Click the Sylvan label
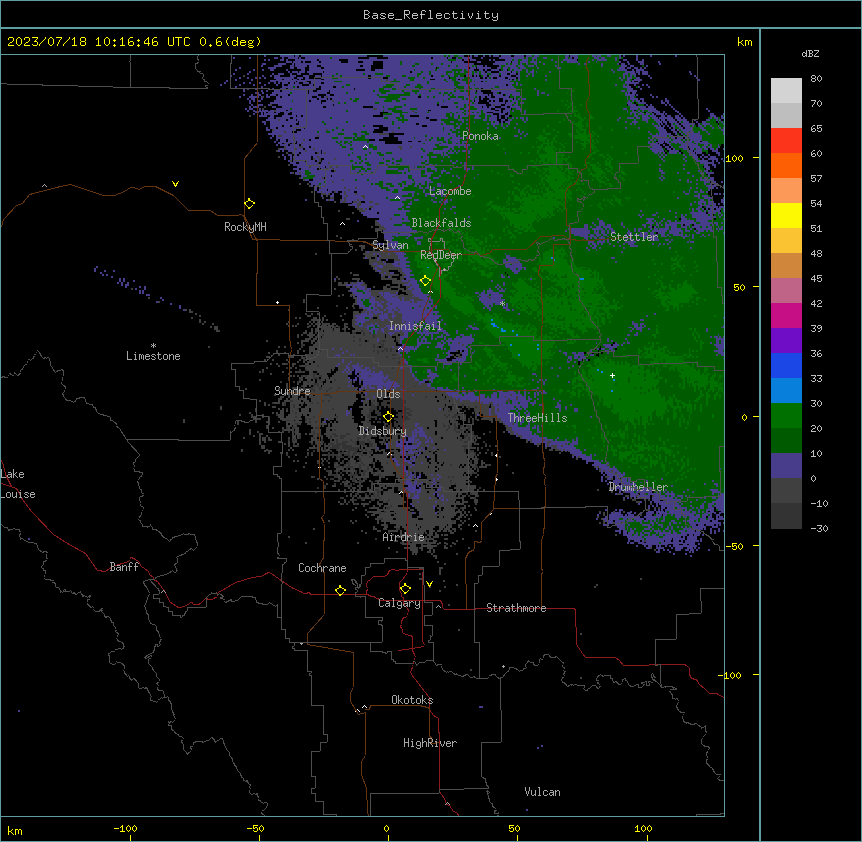The image size is (862, 842). coord(390,245)
